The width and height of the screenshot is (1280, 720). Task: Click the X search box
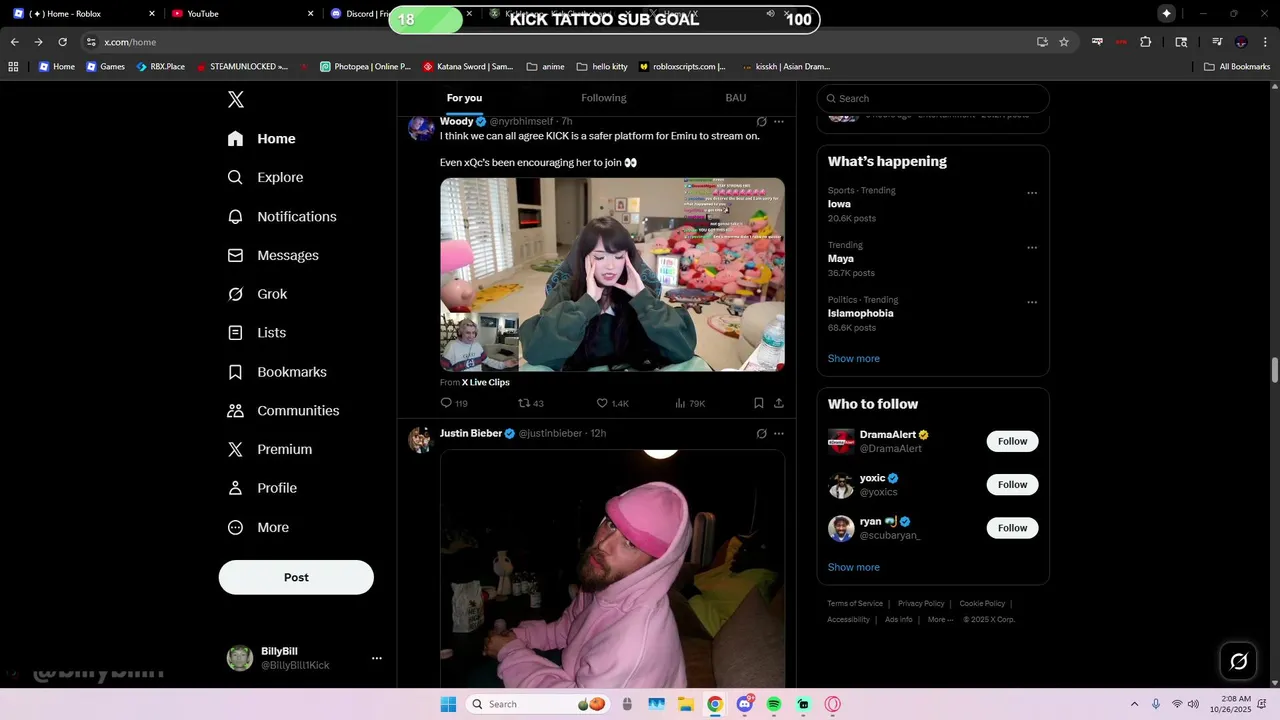pyautogui.click(x=933, y=98)
